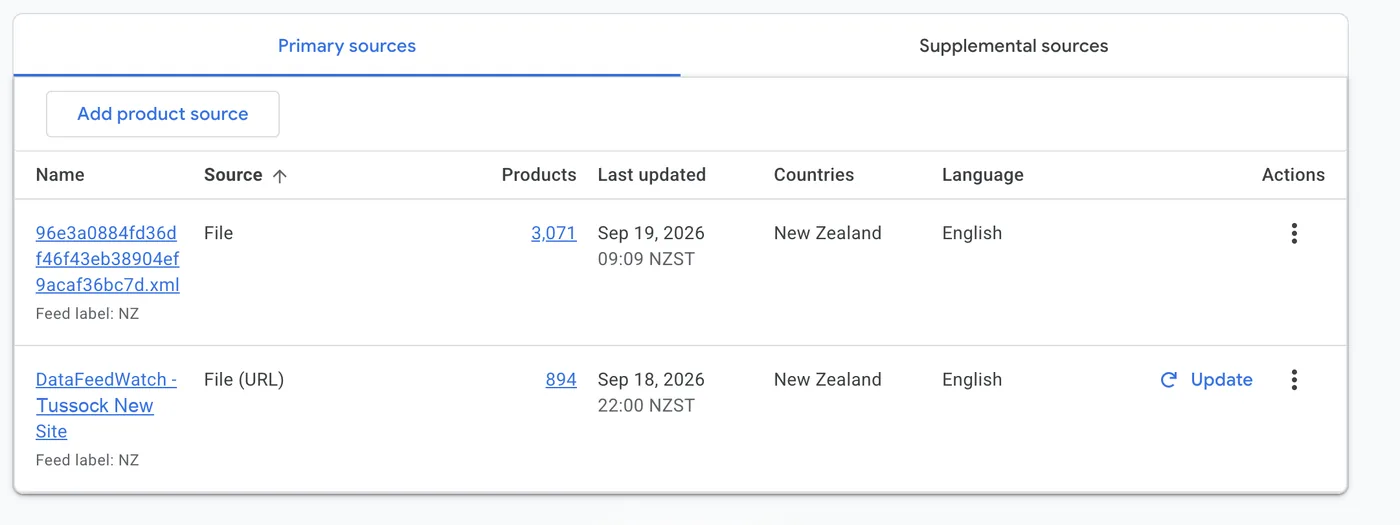Click the Name column header
Image resolution: width=1400 pixels, height=525 pixels.
pyautogui.click(x=60, y=175)
